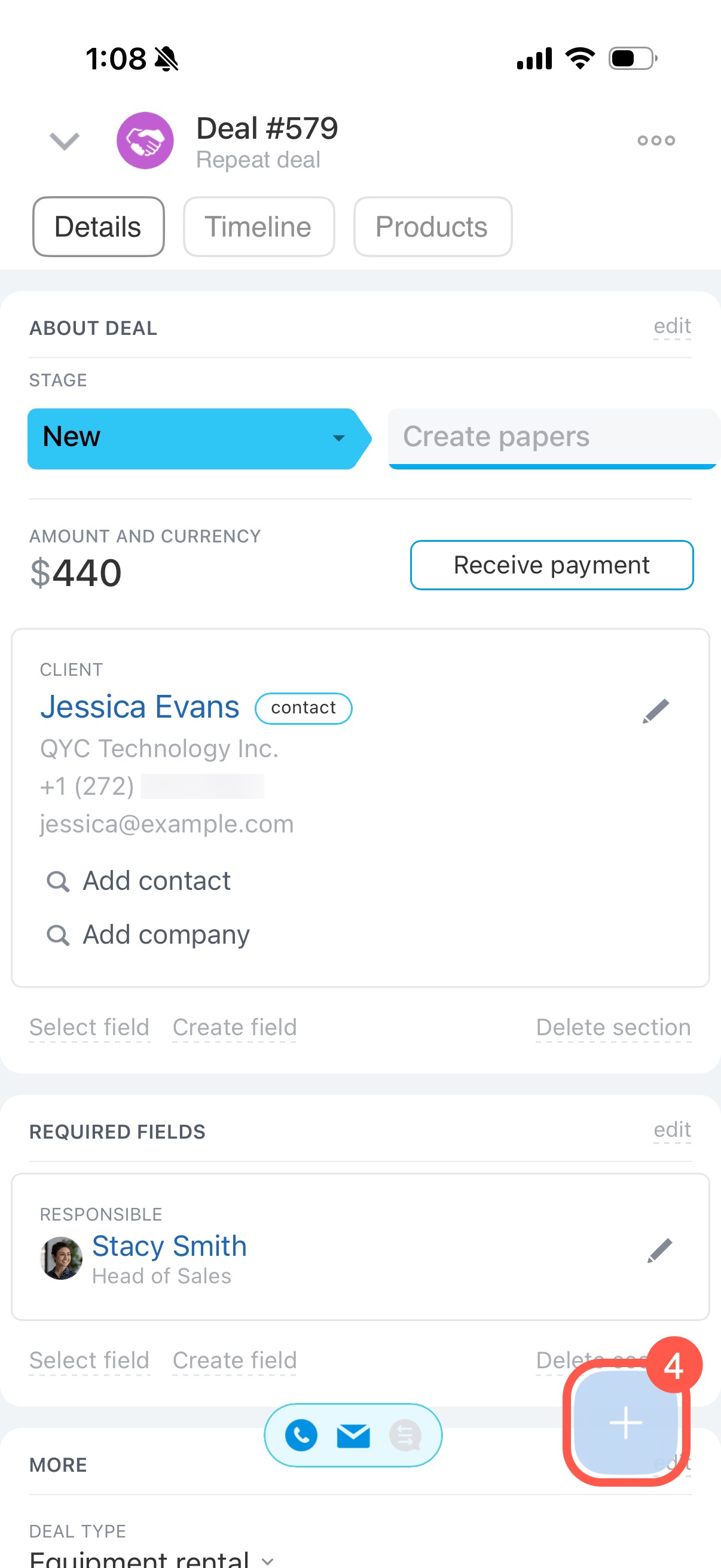Collapse the deal card with chevron
This screenshot has width=721, height=1568.
65,141
